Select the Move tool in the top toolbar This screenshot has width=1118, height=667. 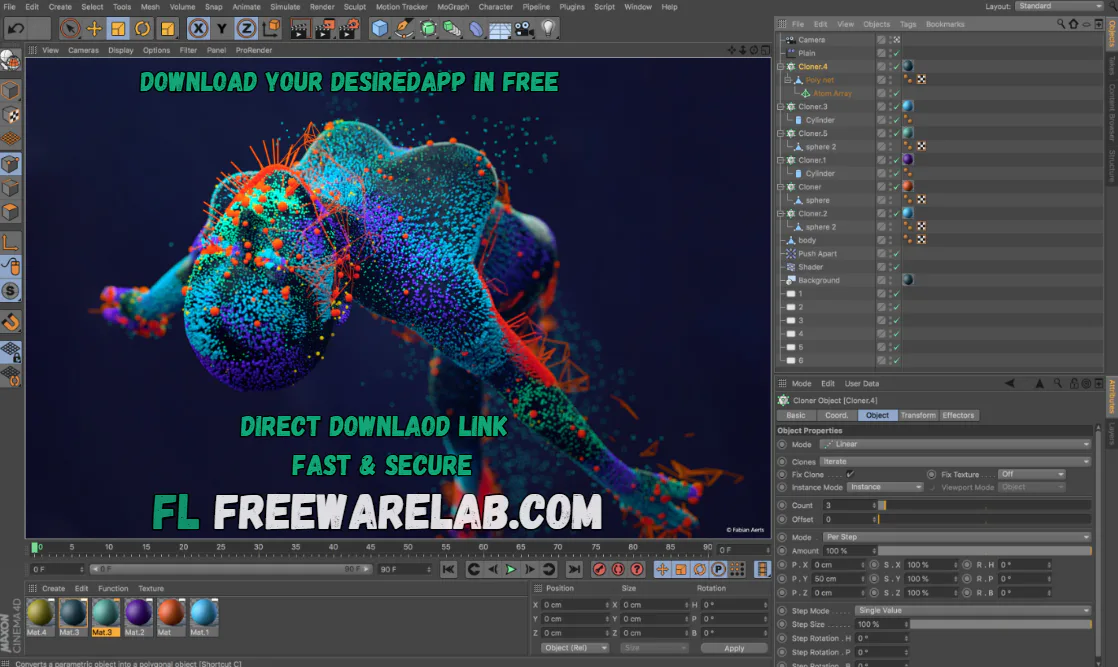[x=92, y=28]
